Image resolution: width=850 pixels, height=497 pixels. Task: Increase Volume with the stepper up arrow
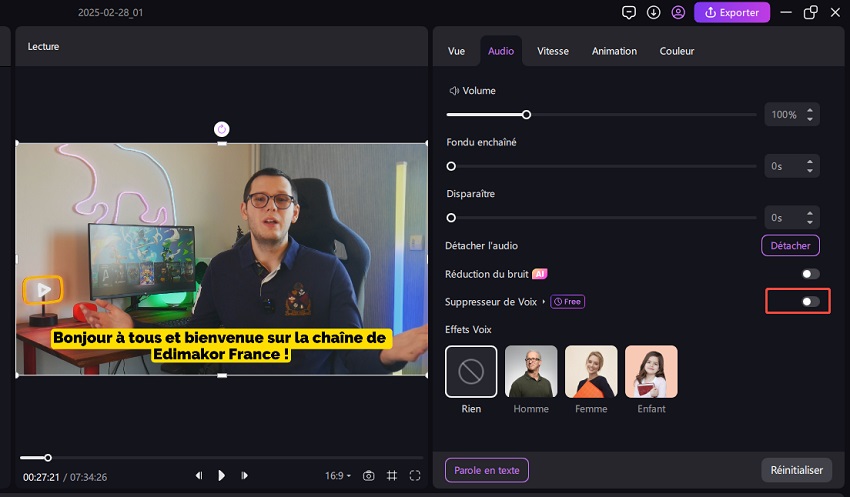click(809, 110)
